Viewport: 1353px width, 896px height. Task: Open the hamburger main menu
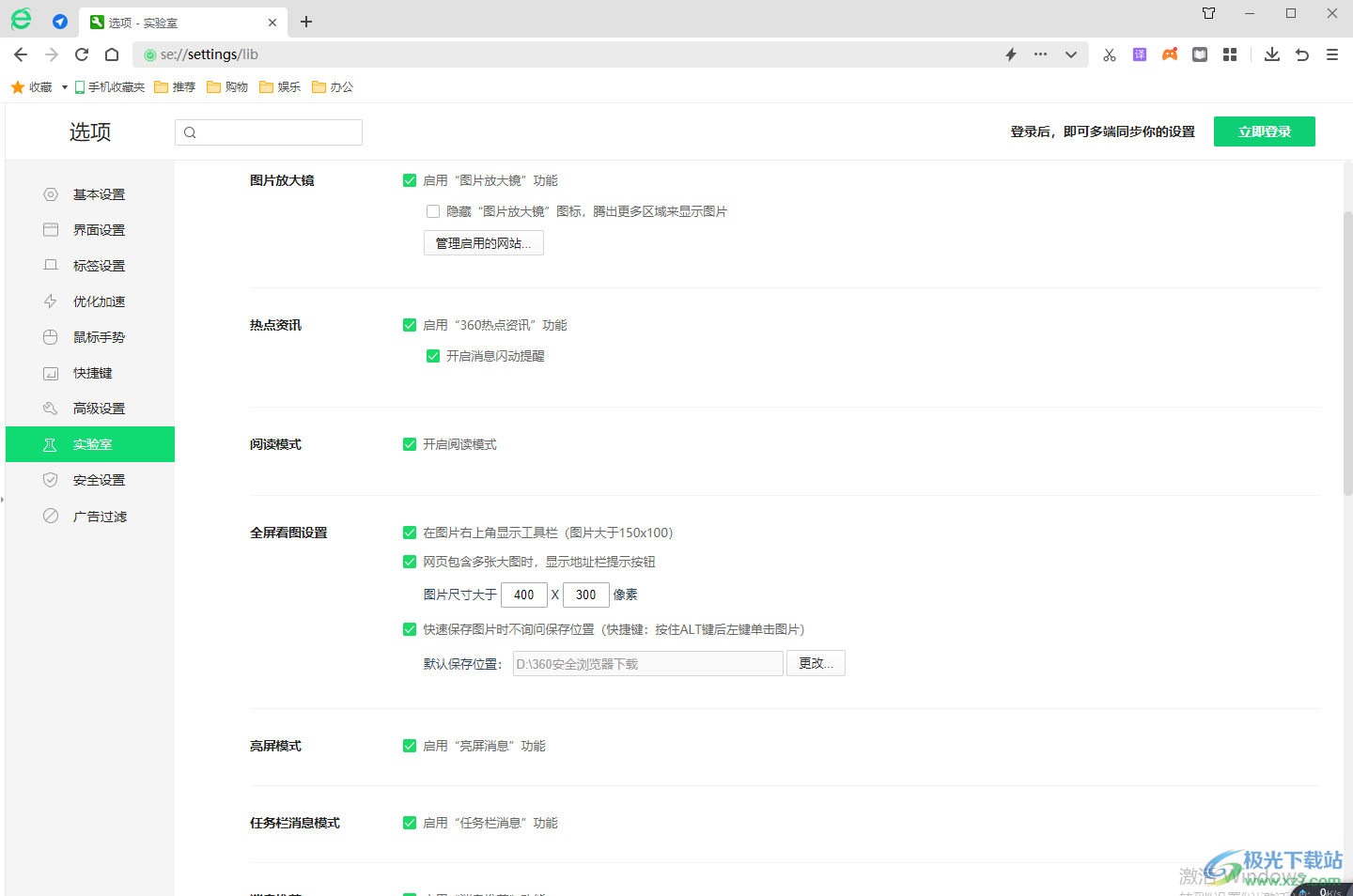(x=1332, y=54)
